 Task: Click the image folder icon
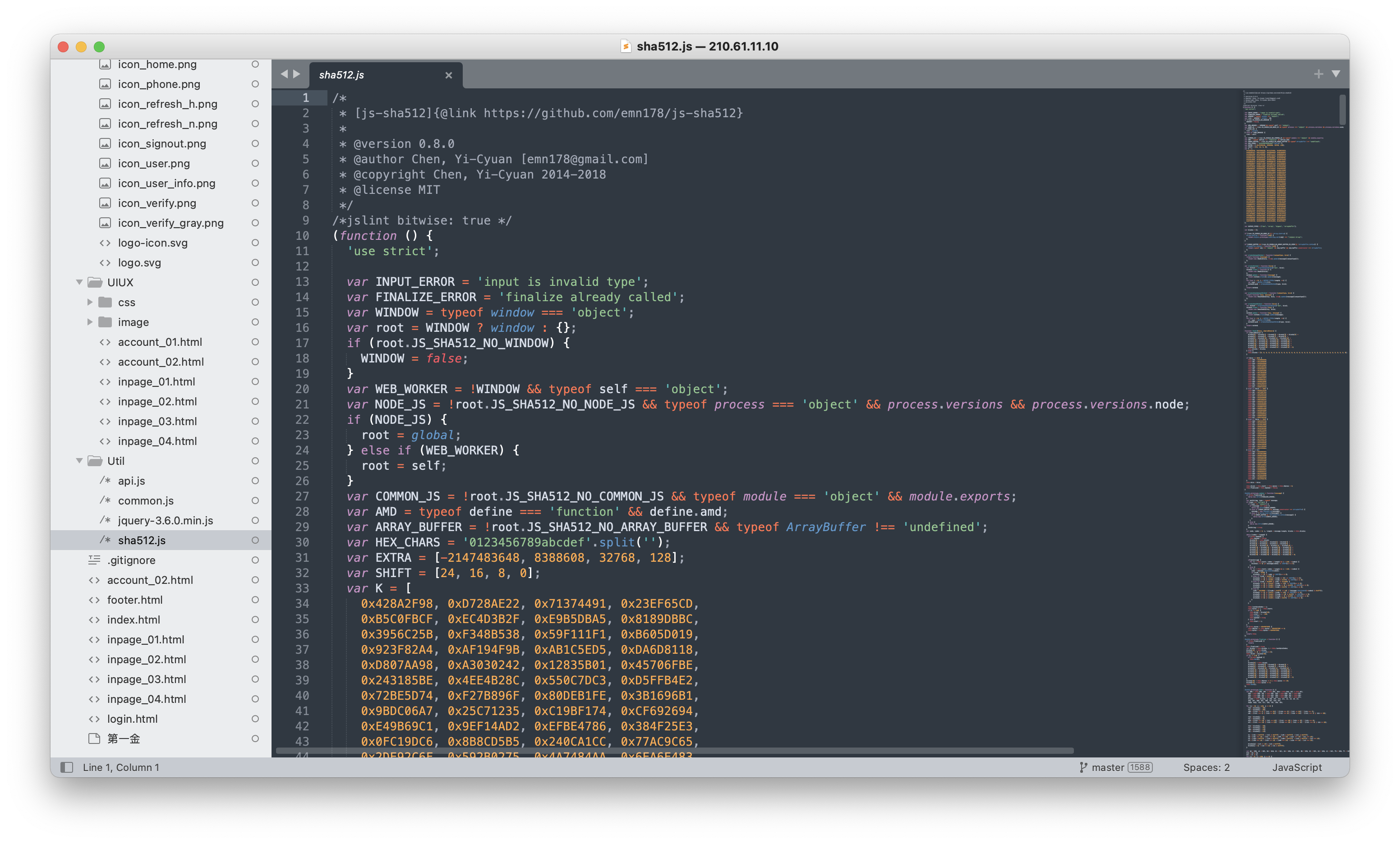coord(105,322)
